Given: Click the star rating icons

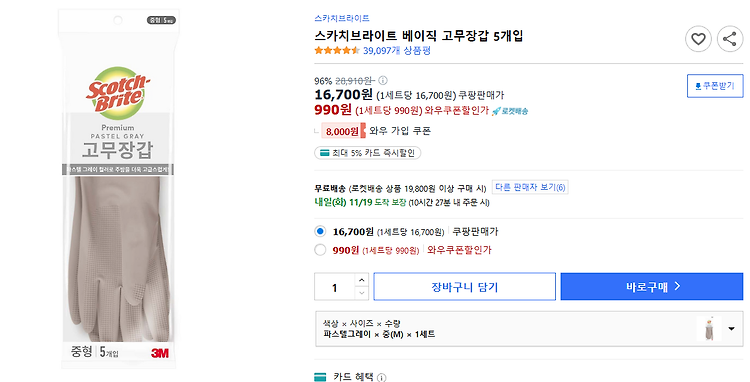Looking at the screenshot, I should 337,50.
